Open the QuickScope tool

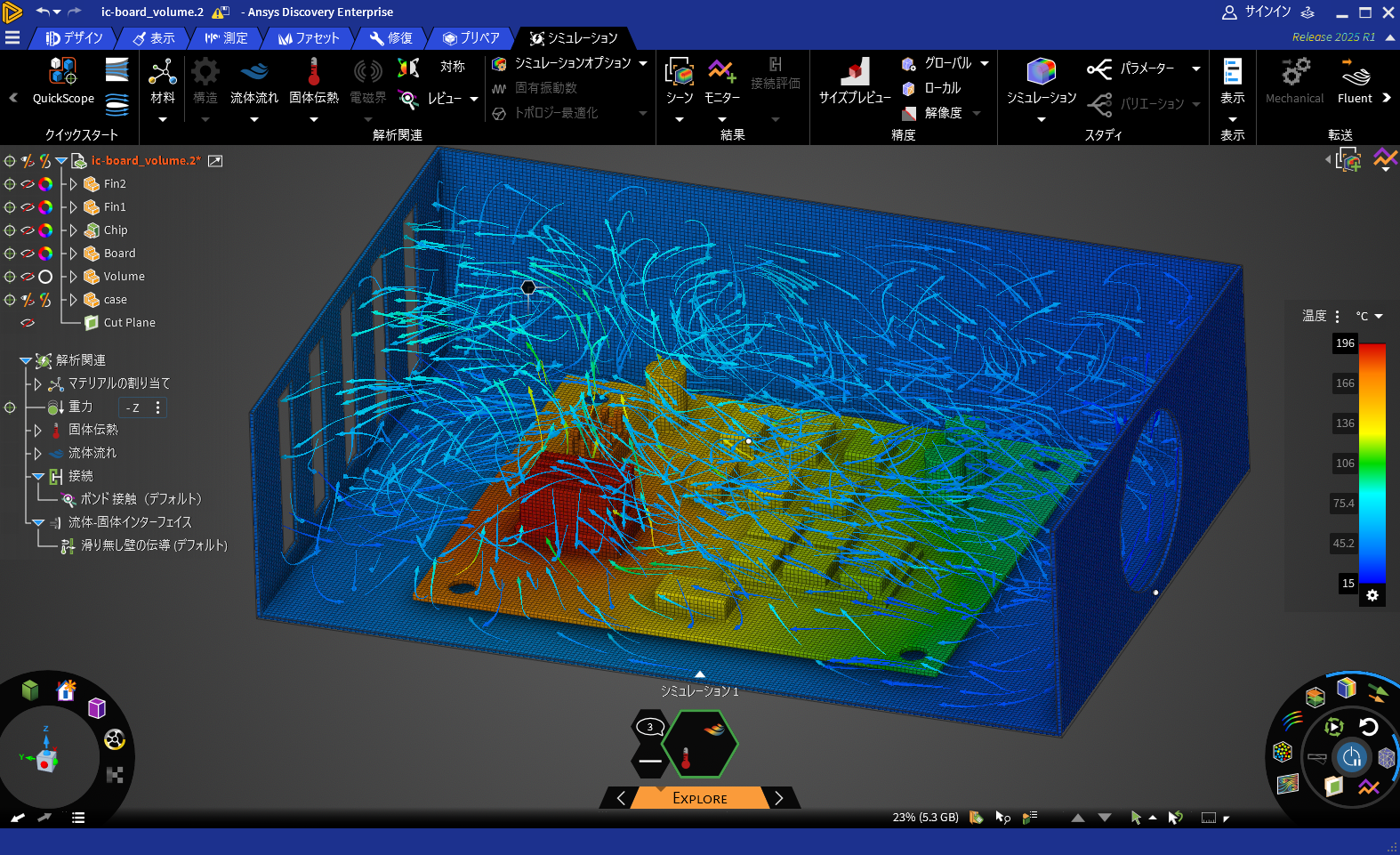tap(63, 80)
